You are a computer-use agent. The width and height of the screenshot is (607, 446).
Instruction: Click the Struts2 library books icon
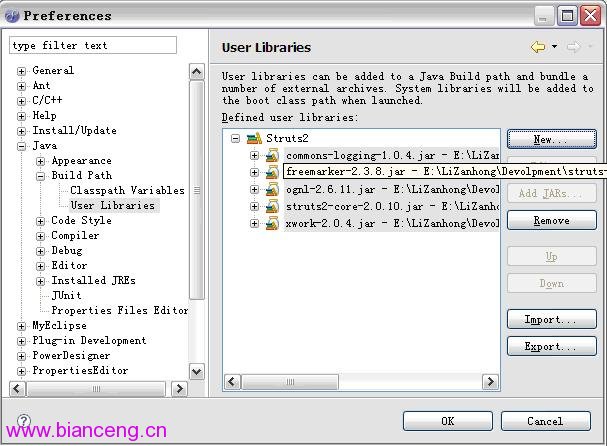coord(254,138)
